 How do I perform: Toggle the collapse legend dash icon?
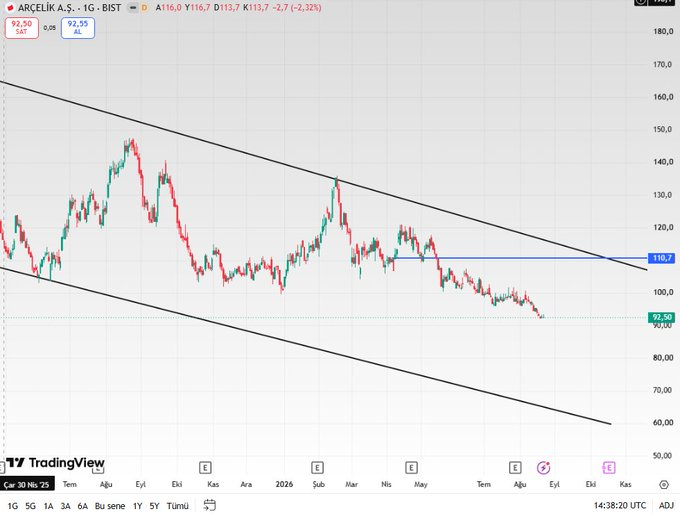pyautogui.click(x=134, y=7)
